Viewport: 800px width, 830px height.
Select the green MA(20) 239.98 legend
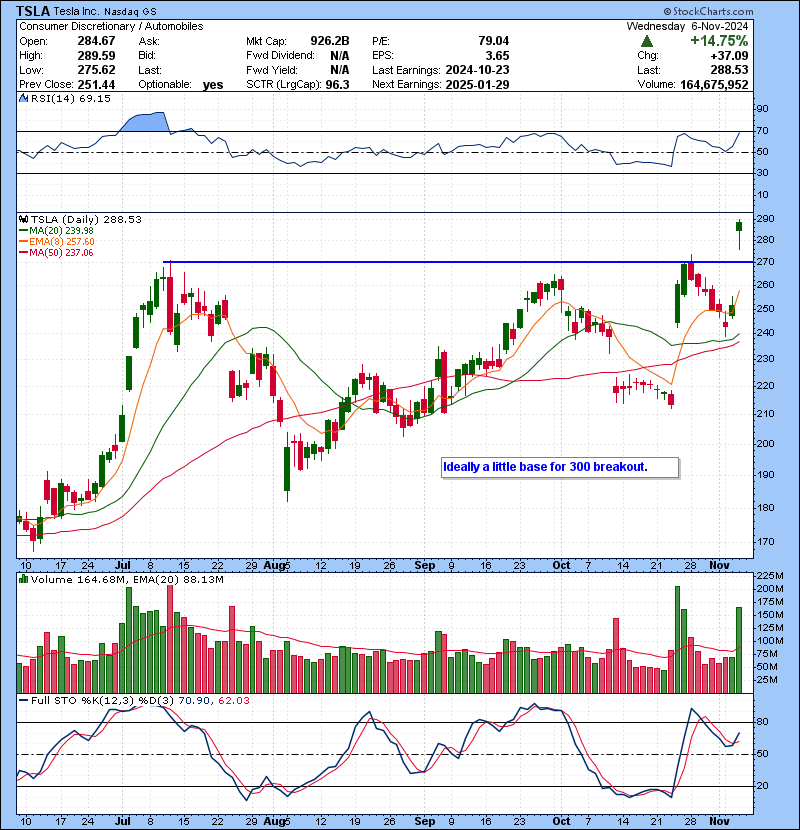(x=56, y=231)
